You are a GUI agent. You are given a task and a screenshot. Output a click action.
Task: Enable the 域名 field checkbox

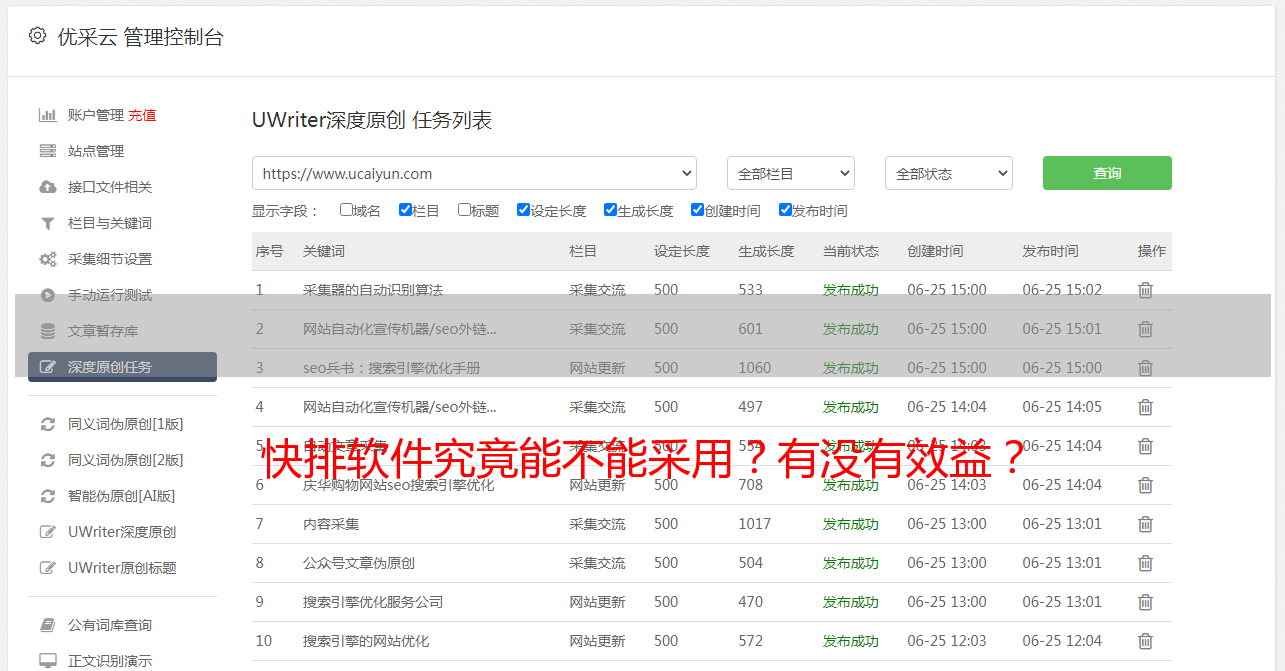pyautogui.click(x=346, y=210)
